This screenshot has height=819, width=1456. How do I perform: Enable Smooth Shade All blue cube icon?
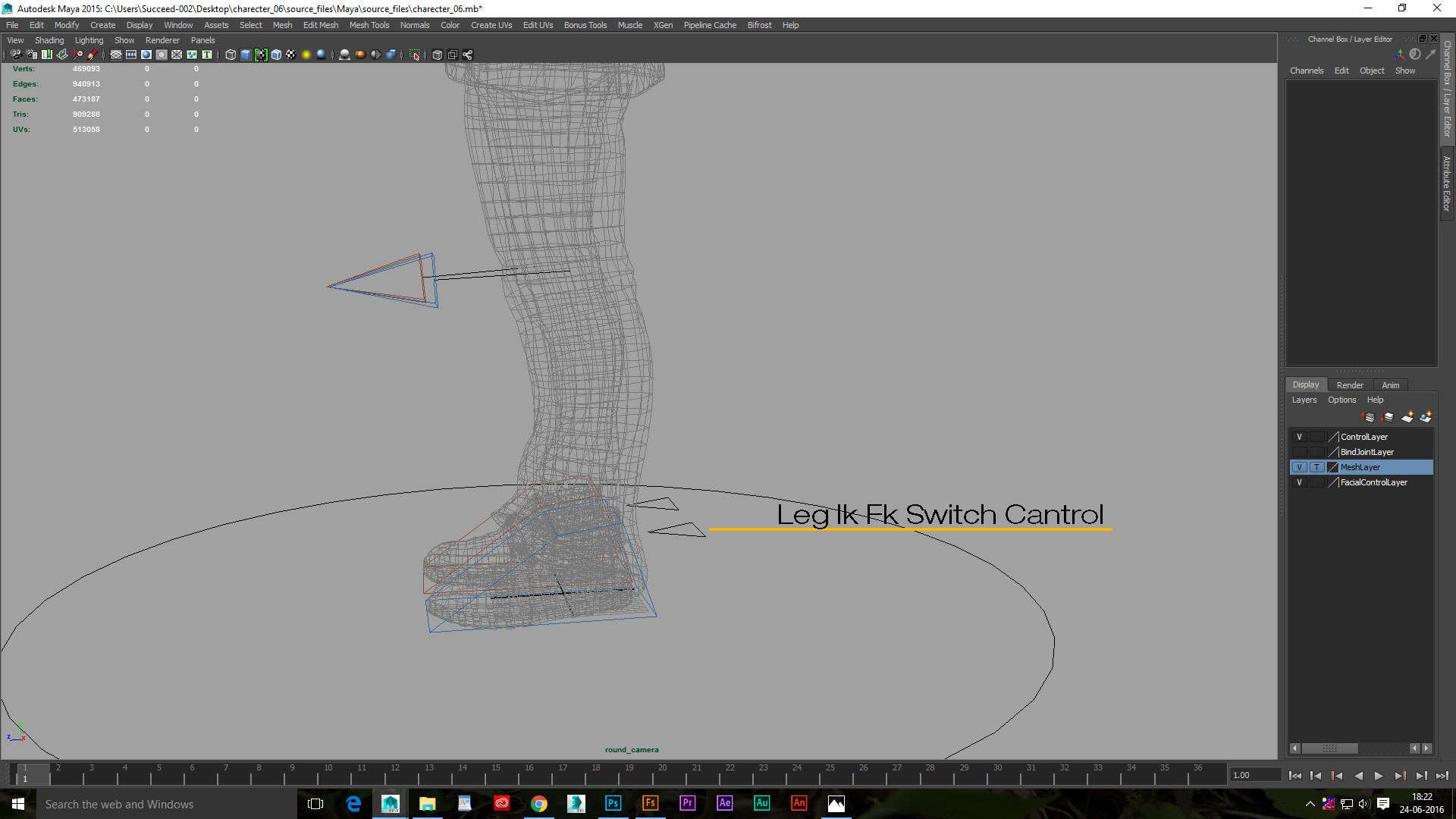(x=246, y=55)
